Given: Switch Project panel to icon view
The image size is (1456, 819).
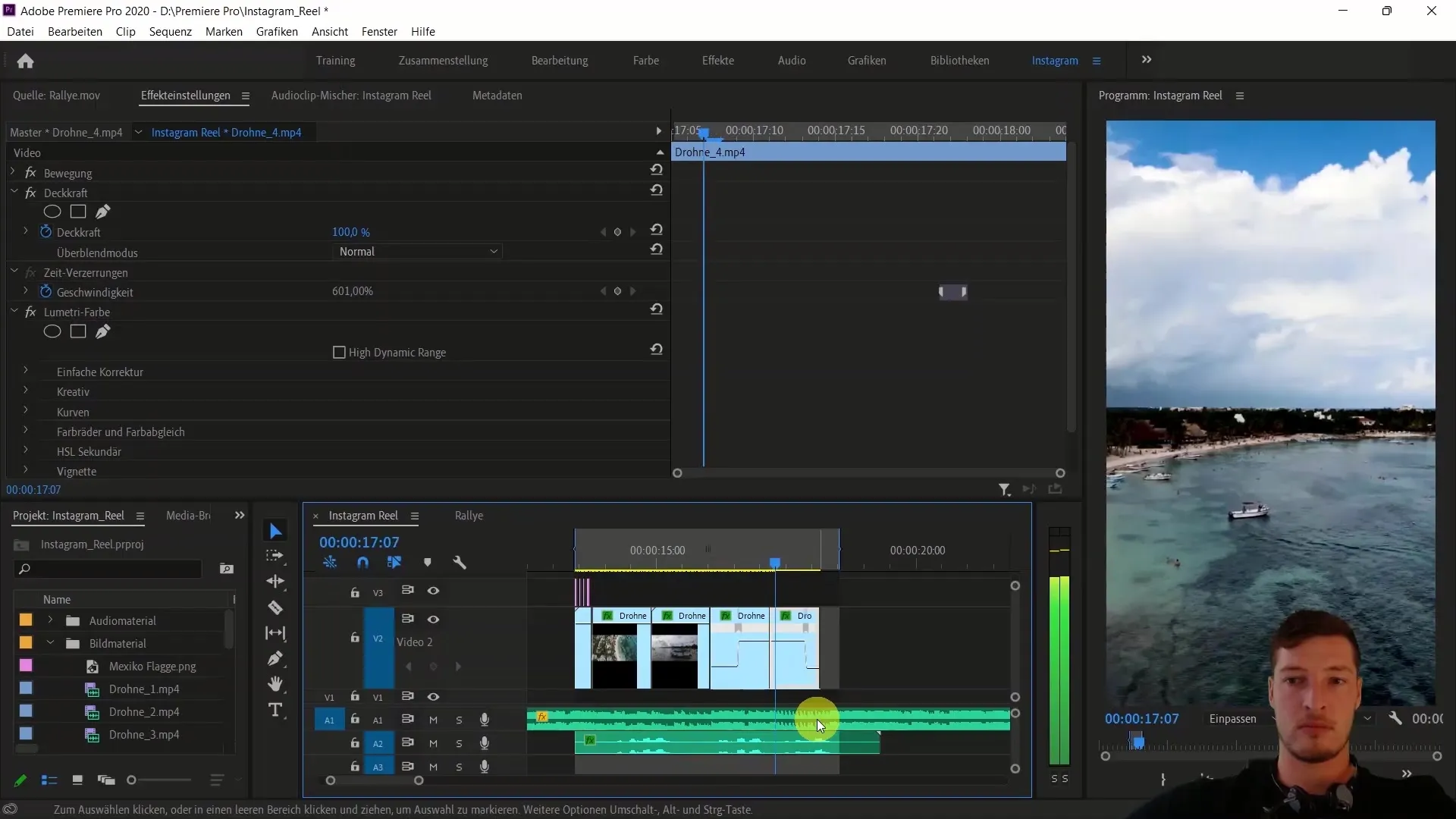Looking at the screenshot, I should (x=77, y=780).
